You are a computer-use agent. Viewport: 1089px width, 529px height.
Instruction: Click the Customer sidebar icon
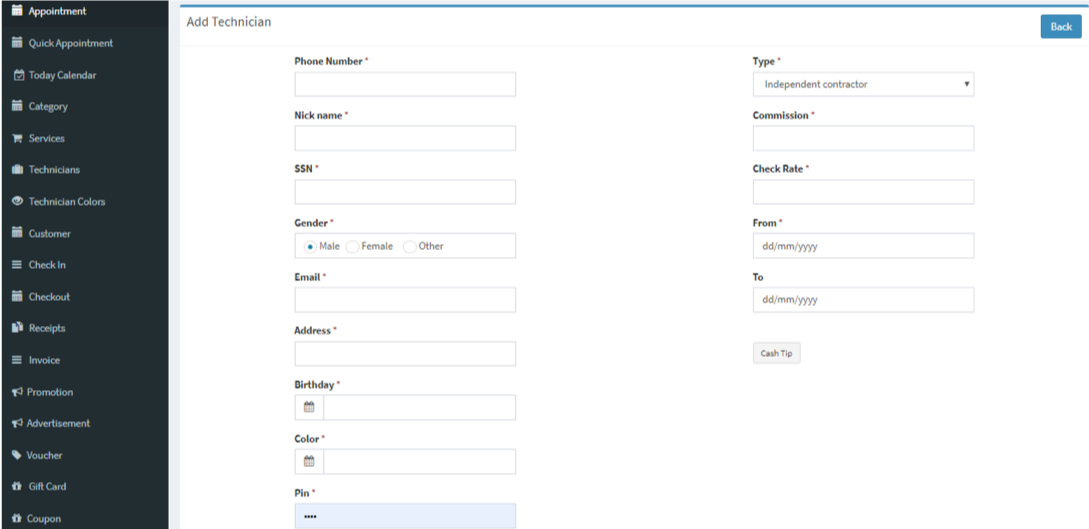(17, 233)
